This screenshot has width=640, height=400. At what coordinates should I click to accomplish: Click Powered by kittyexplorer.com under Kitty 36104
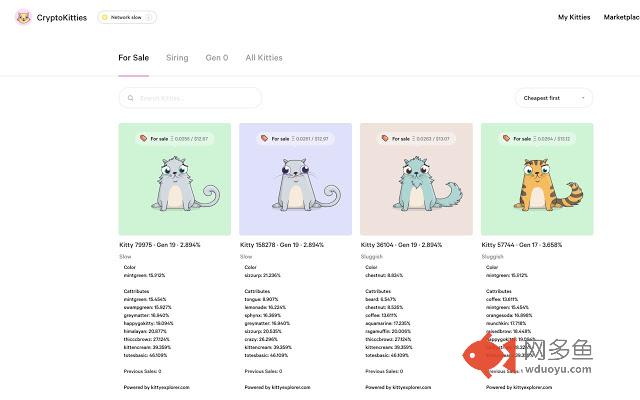398,387
